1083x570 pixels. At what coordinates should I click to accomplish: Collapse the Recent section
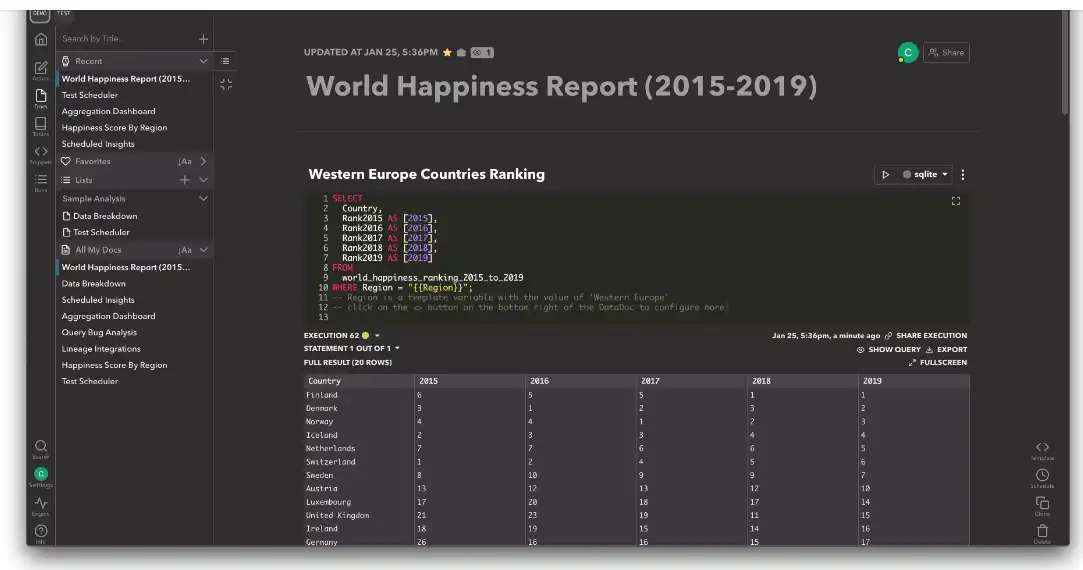pos(203,61)
